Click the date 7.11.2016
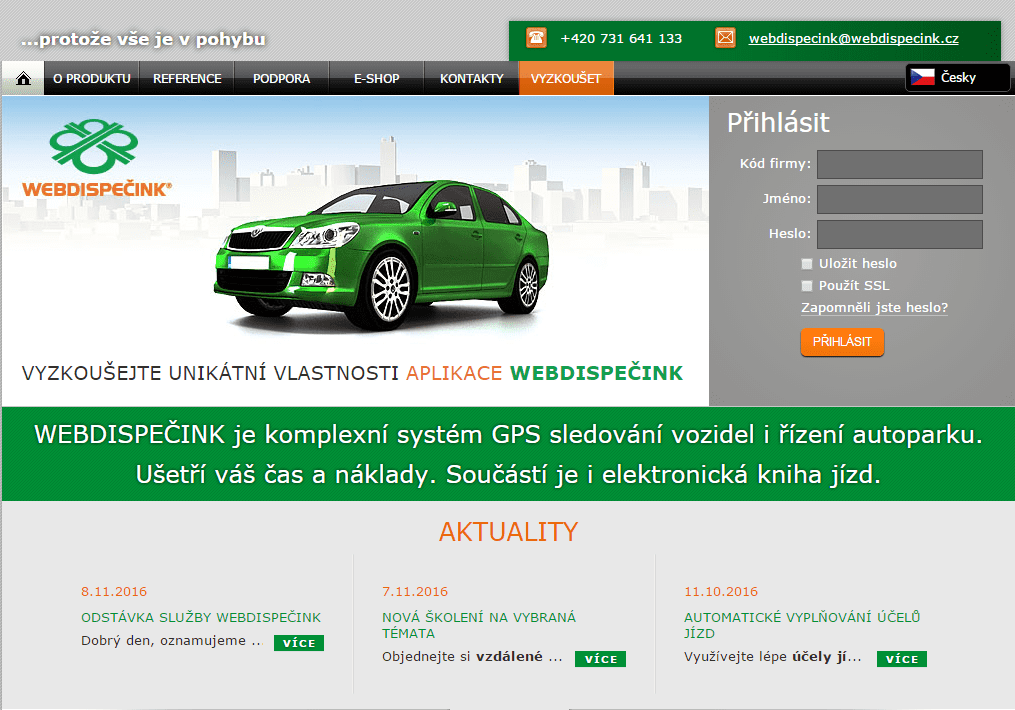This screenshot has width=1015, height=710. [x=415, y=592]
